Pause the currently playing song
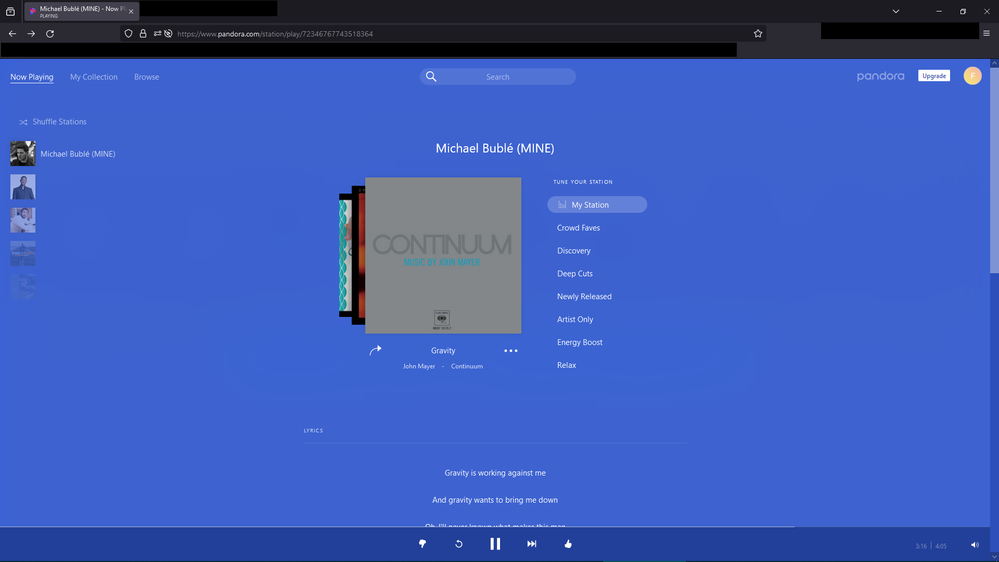999x562 pixels. pos(495,544)
